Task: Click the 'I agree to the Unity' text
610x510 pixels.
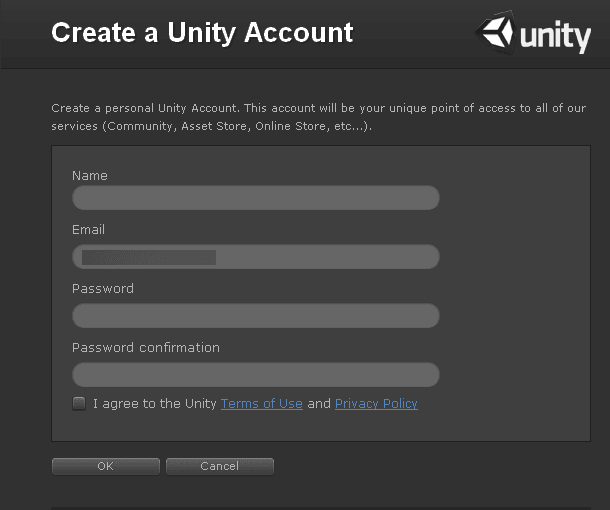Action: pos(154,404)
